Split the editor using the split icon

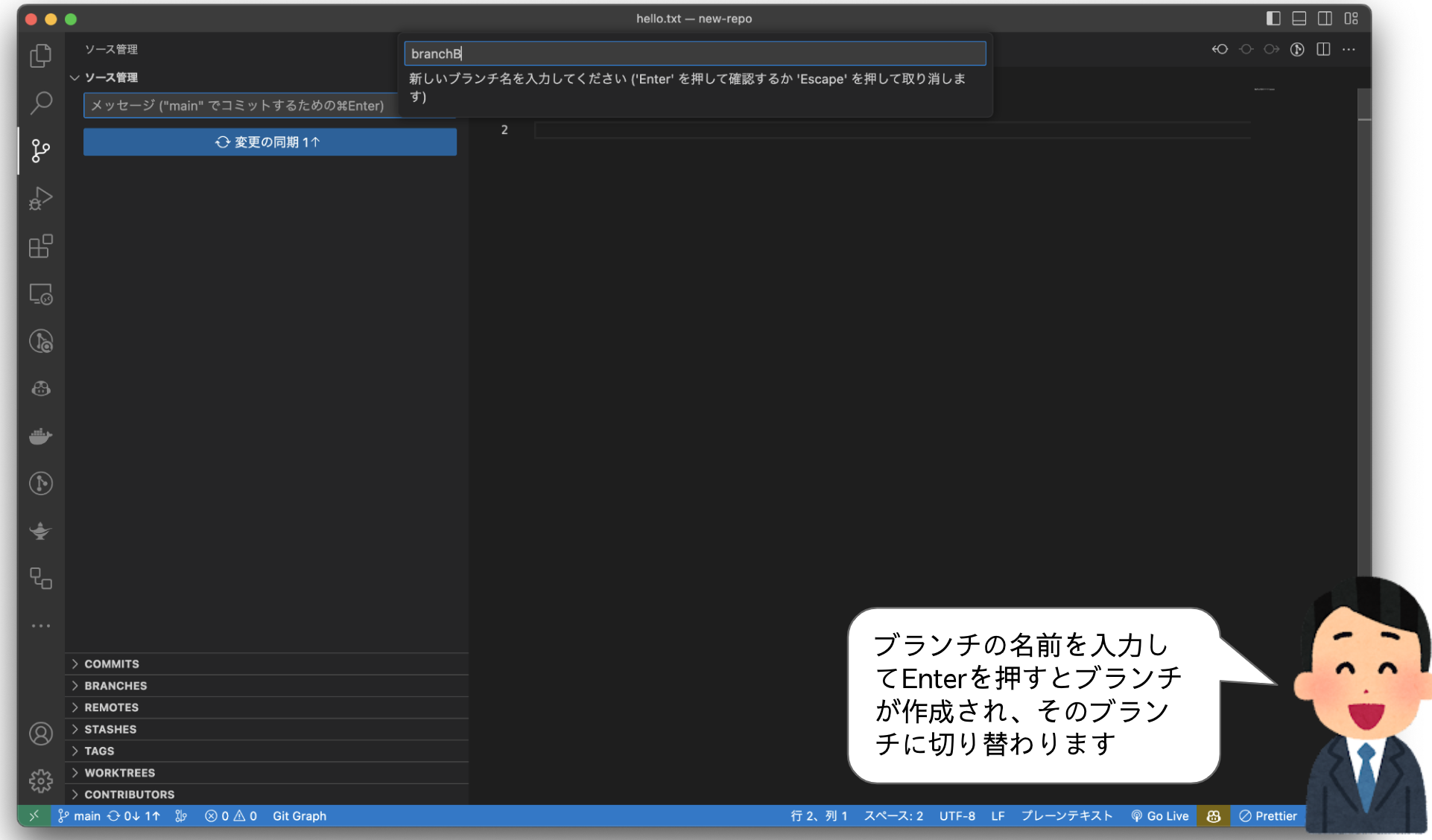coord(1323,49)
